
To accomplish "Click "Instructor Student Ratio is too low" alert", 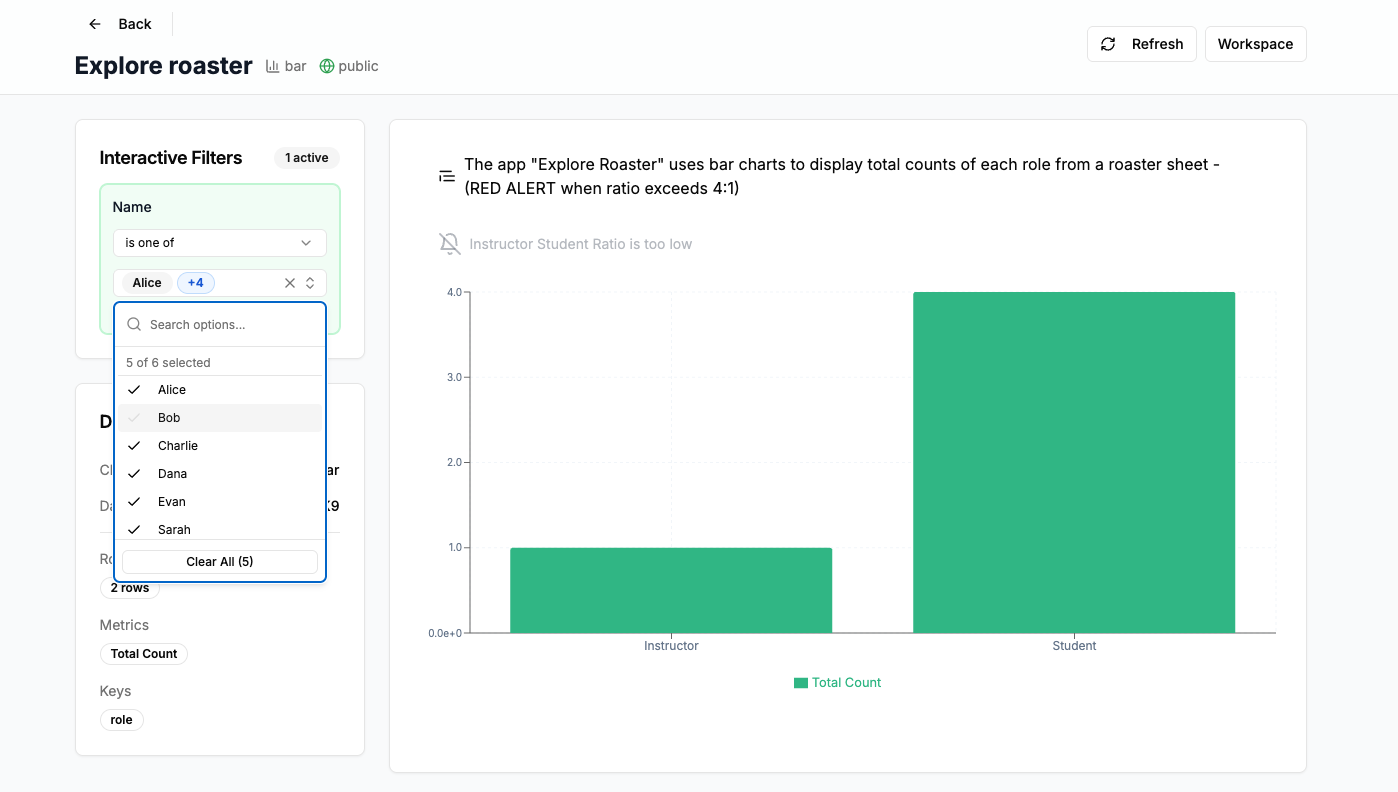I will pos(581,244).
